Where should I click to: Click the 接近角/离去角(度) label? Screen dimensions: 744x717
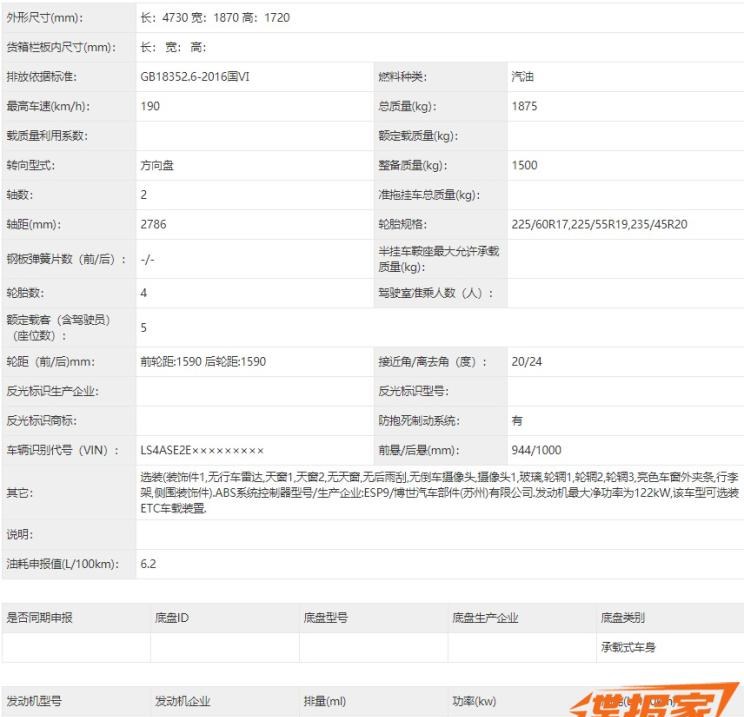[x=432, y=362]
